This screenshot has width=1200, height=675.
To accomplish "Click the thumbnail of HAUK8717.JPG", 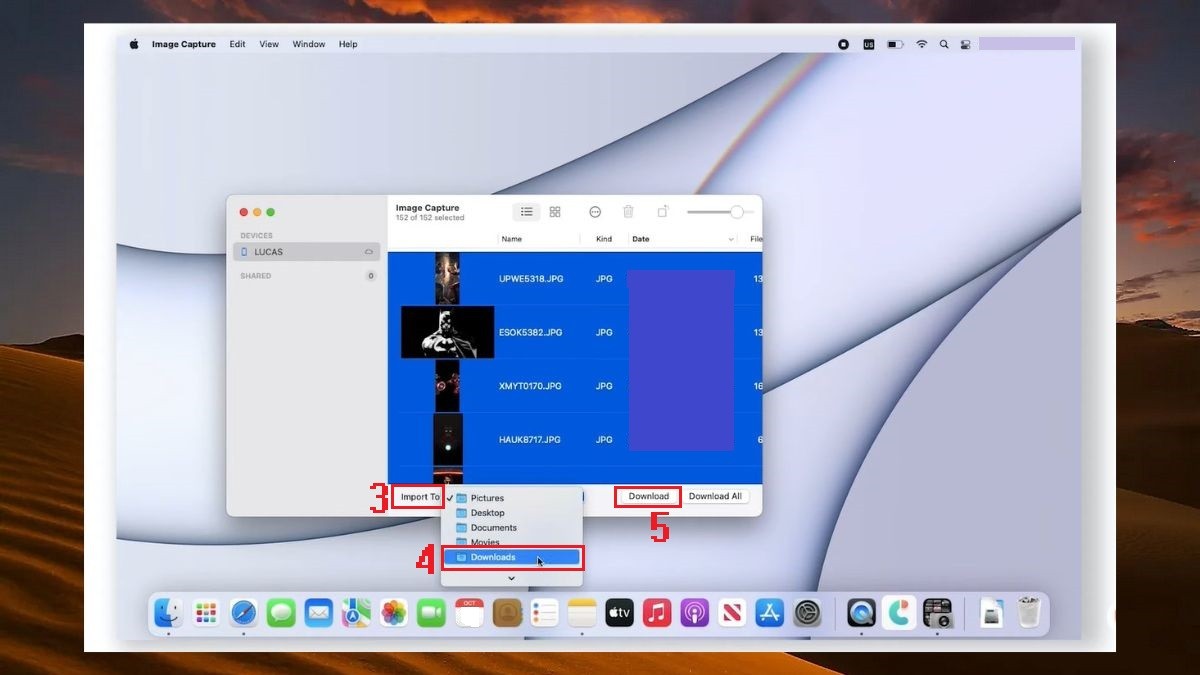I will [447, 439].
